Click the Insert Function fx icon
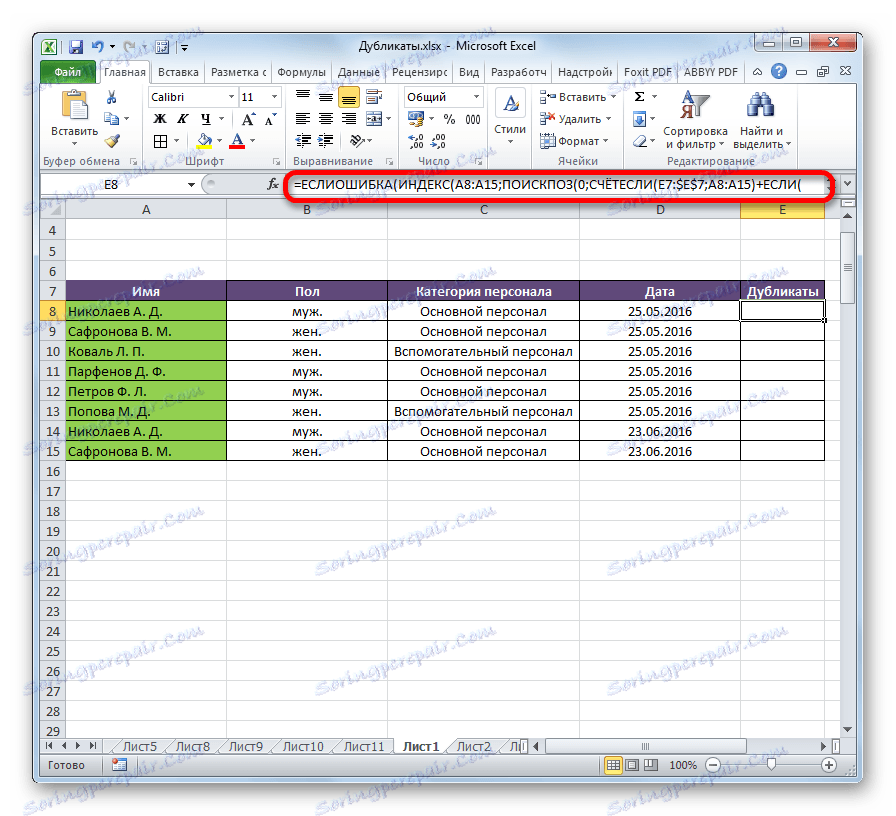 tap(273, 184)
